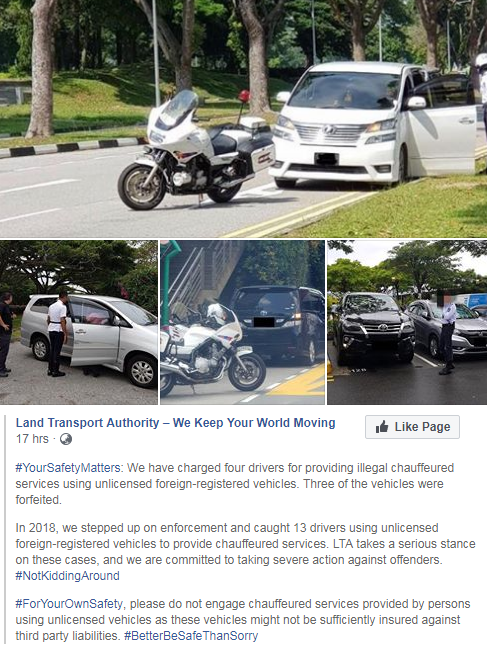The image size is (487, 647).
Task: Click the officer in white shirt beside silver van
Action: click(57, 333)
